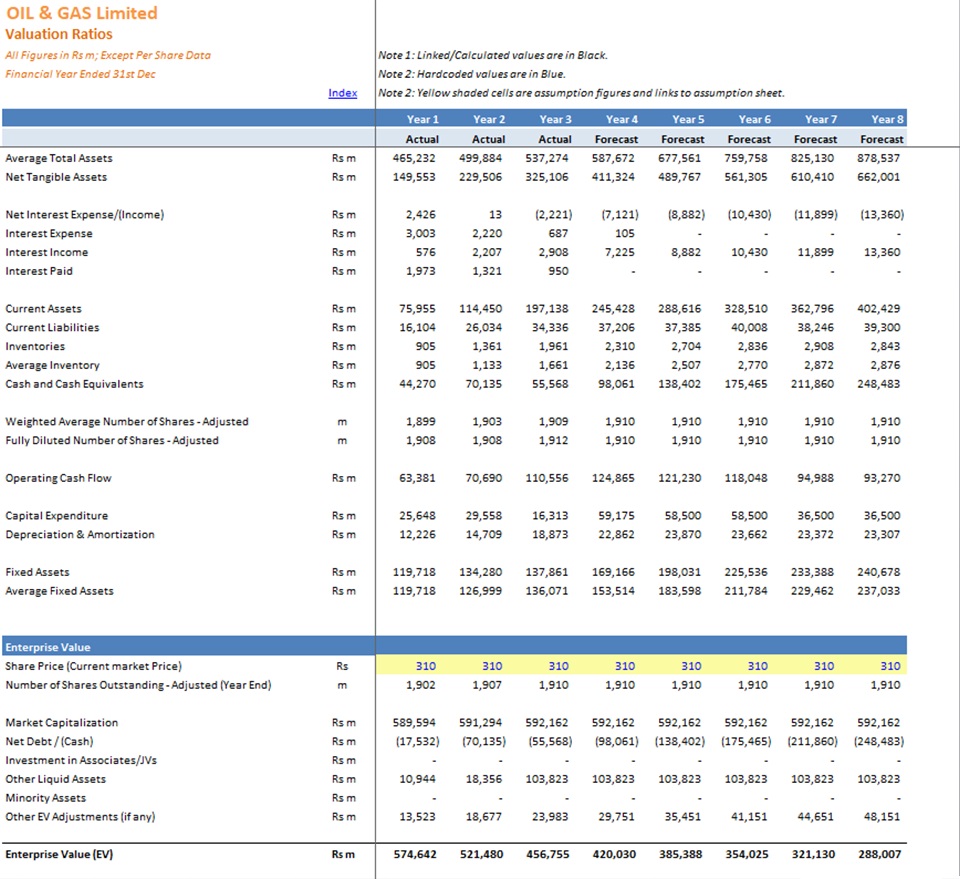
Task: Select Average Total Assets row label
Action: pyautogui.click(x=59, y=158)
